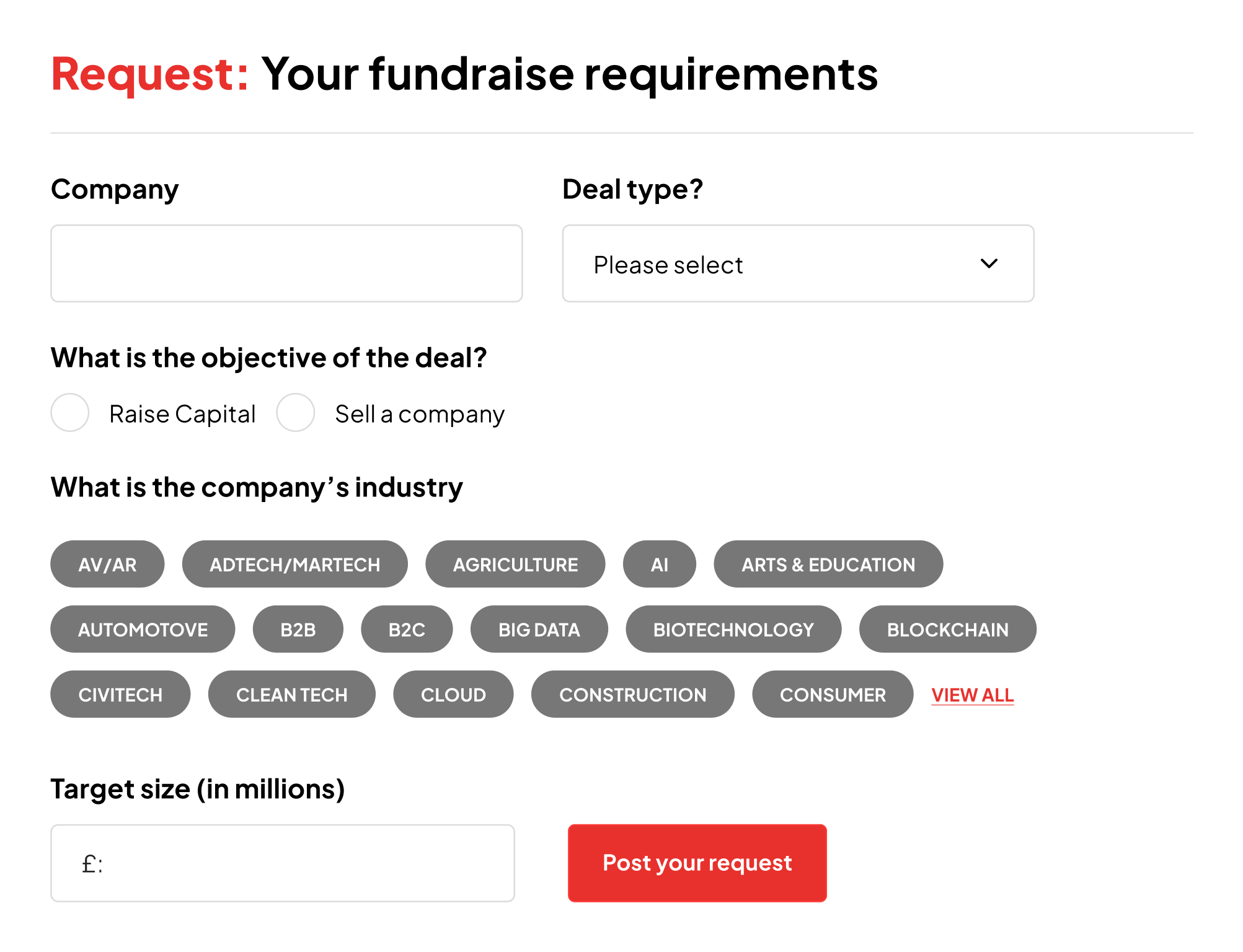Image resolution: width=1243 pixels, height=952 pixels.
Task: Select the ADTECH/MARTECH tag
Action: click(x=294, y=564)
